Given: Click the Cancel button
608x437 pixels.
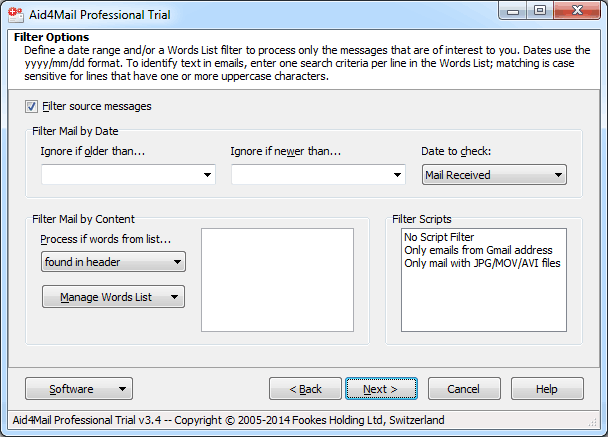Looking at the screenshot, I should pos(464,389).
